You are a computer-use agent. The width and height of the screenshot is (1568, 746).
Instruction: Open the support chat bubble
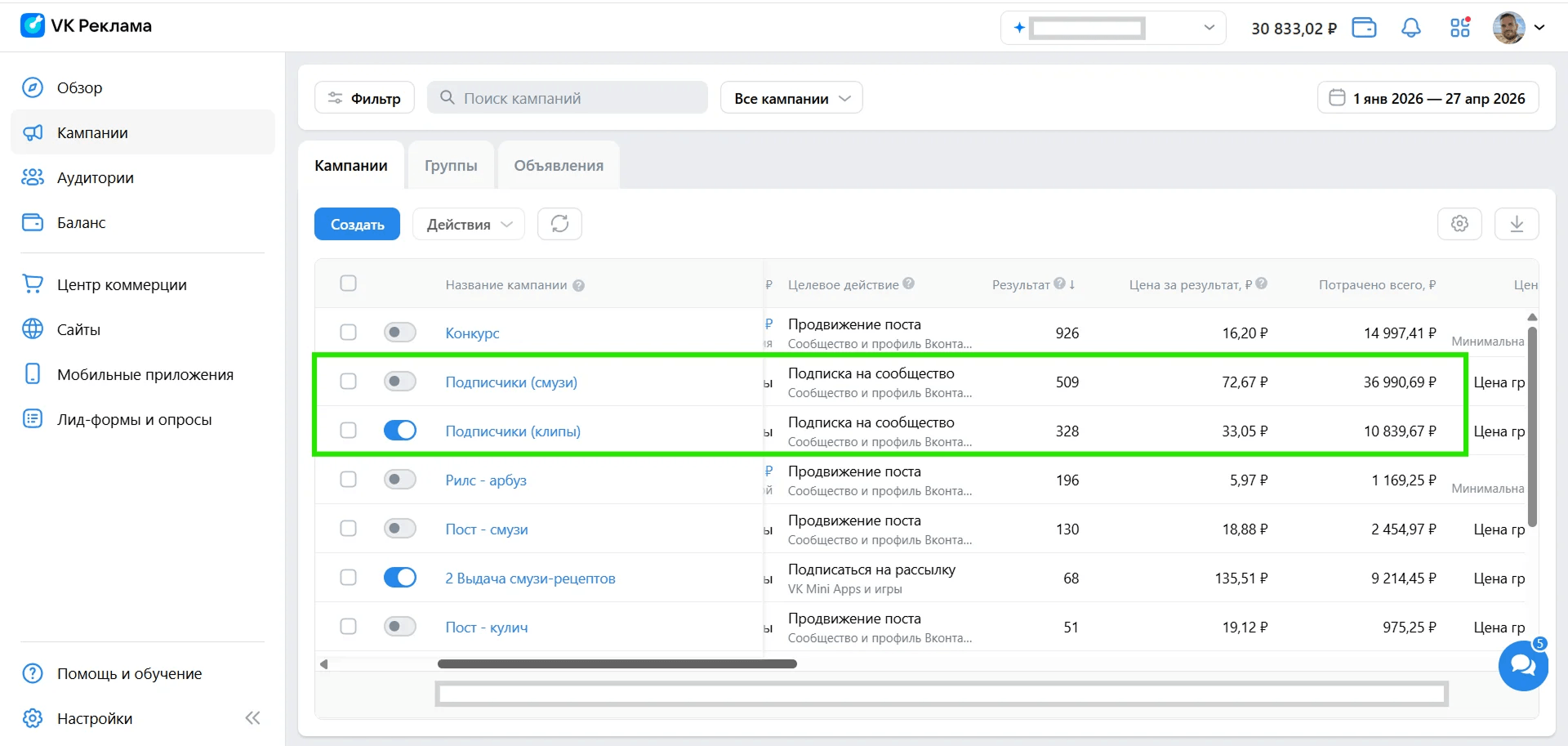coord(1523,666)
